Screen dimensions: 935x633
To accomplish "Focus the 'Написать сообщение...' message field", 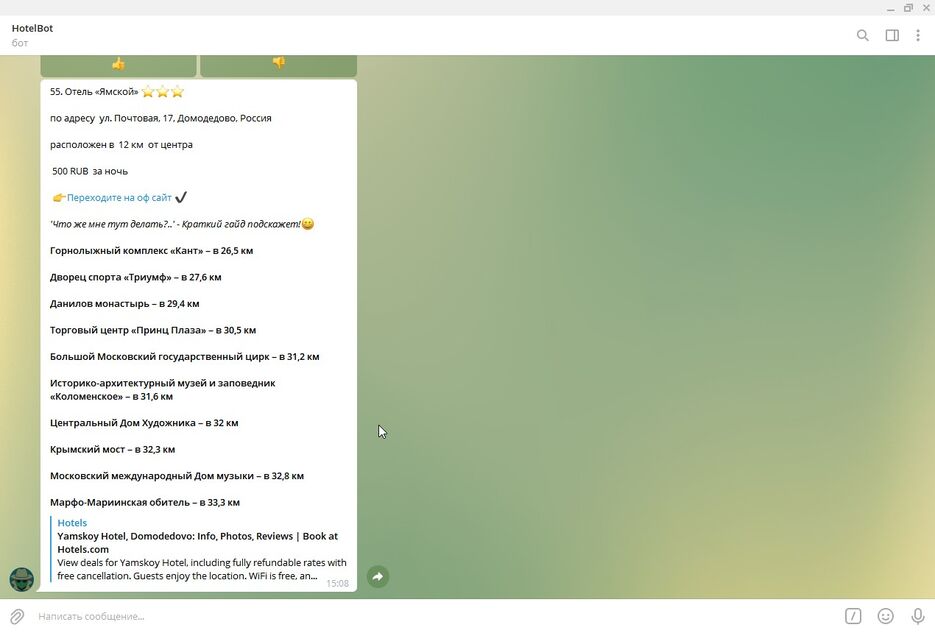I will (435, 616).
